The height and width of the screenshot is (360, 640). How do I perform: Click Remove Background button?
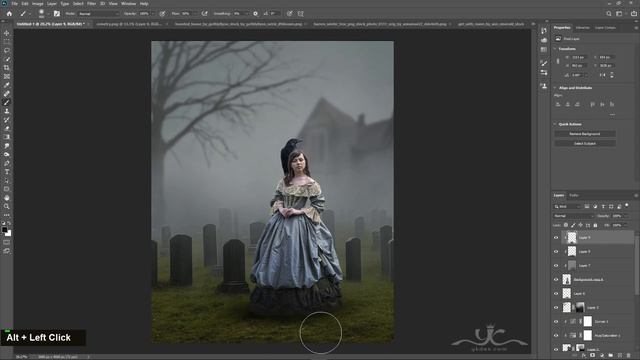585,134
